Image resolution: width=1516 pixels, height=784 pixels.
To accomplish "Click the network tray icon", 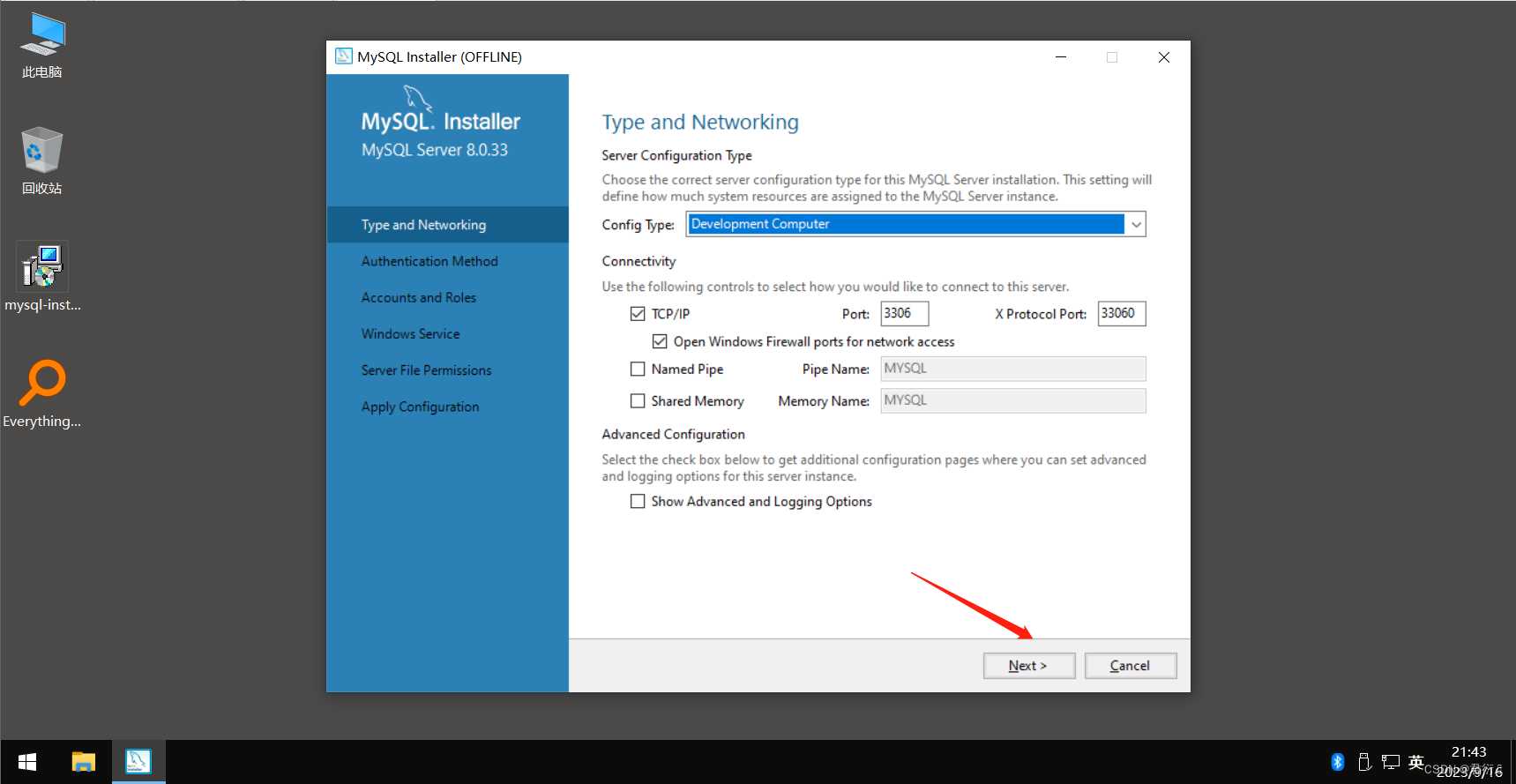I will (x=1391, y=762).
